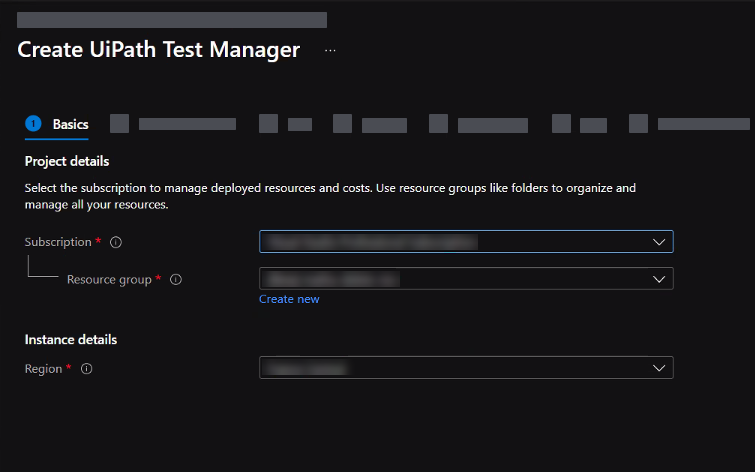
Task: Select the last wizard tab in the row
Action: click(690, 124)
